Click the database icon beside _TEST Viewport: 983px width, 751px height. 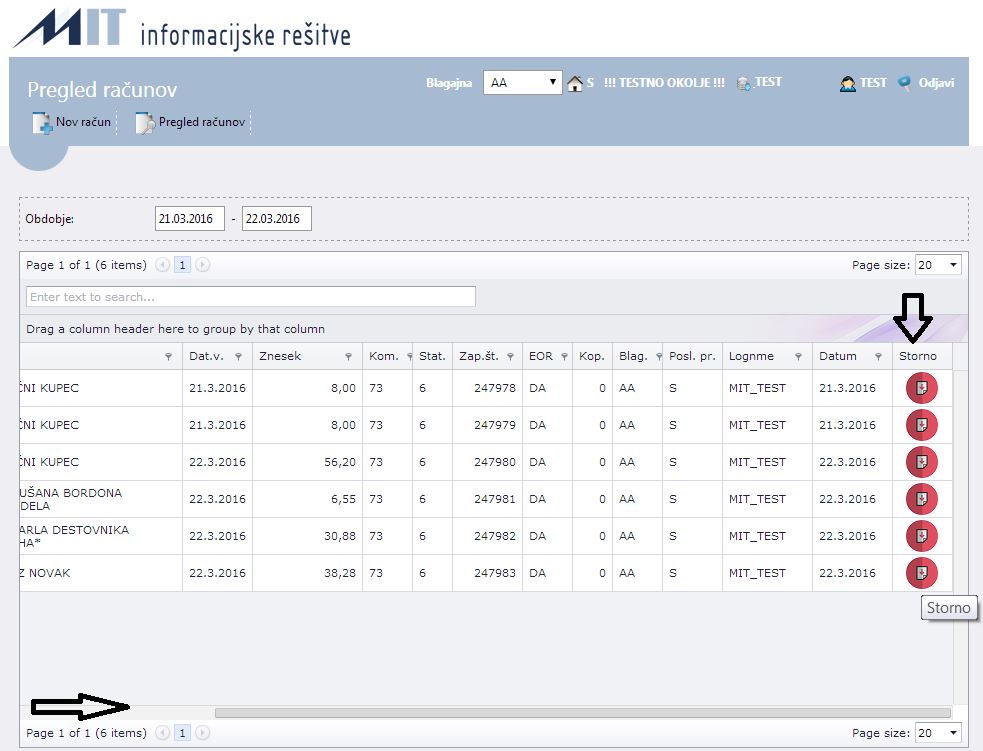coord(744,83)
